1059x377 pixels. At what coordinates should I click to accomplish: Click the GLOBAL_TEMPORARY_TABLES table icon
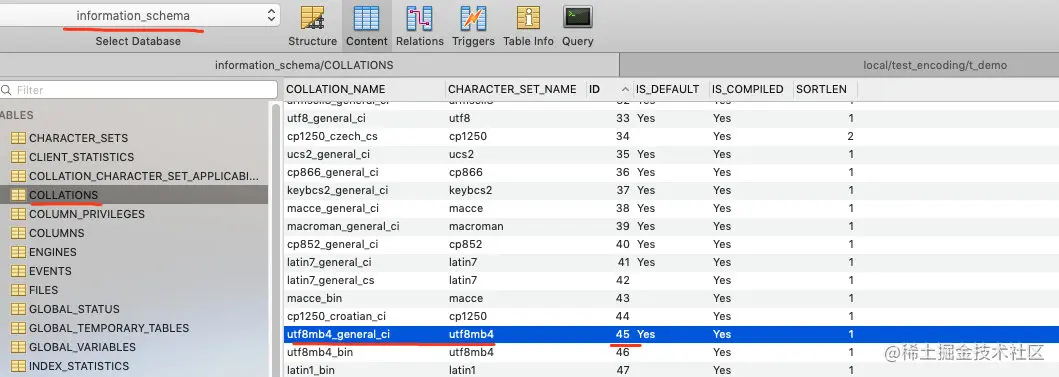tap(18, 328)
